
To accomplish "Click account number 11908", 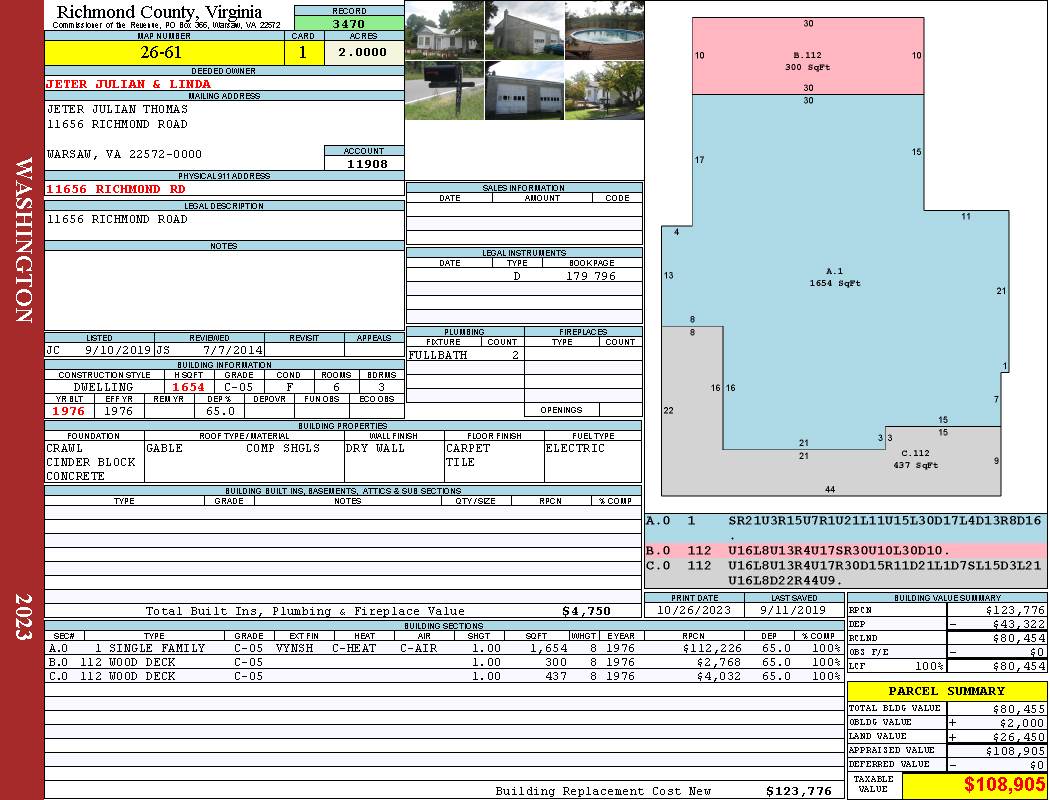I will click(x=367, y=163).
